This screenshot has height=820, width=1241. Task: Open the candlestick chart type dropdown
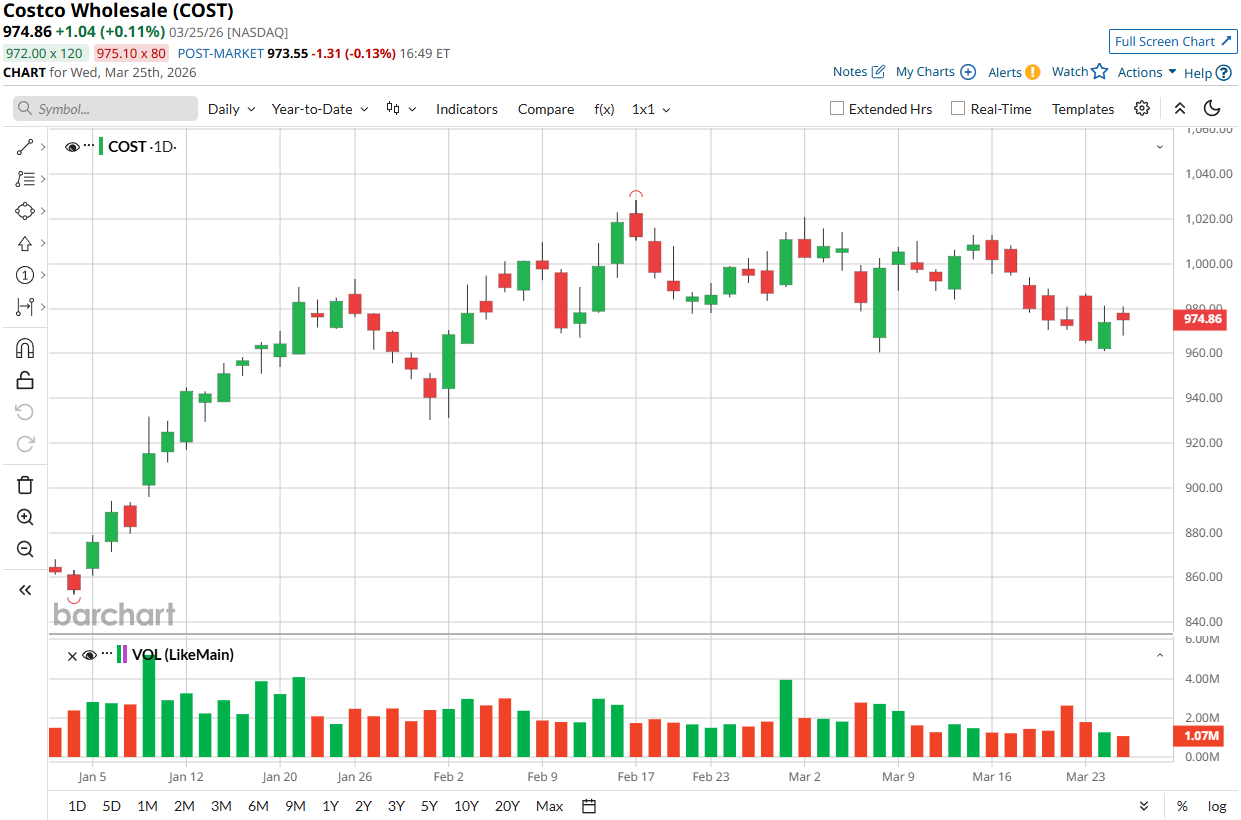[401, 109]
